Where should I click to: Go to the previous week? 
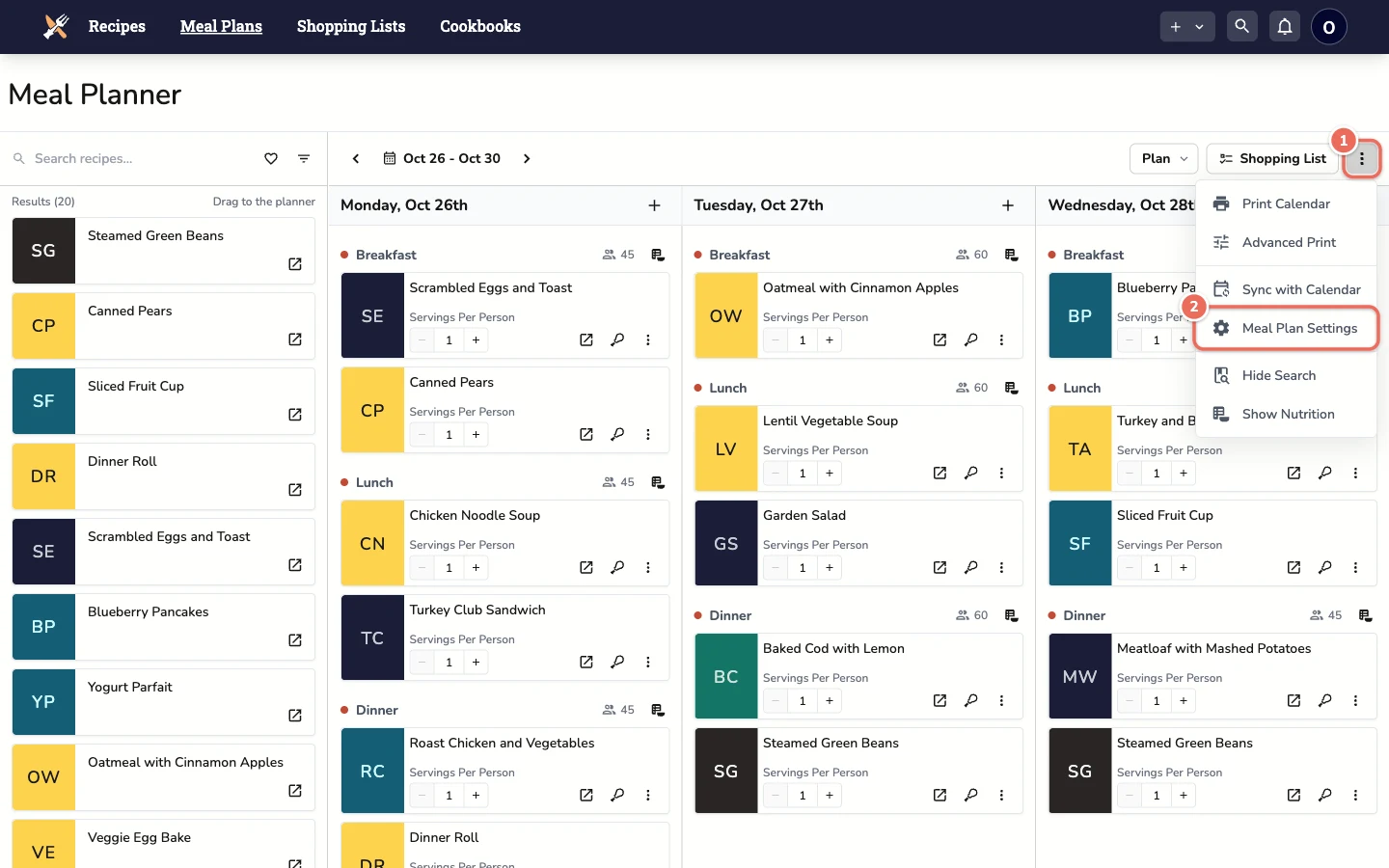[x=356, y=158]
